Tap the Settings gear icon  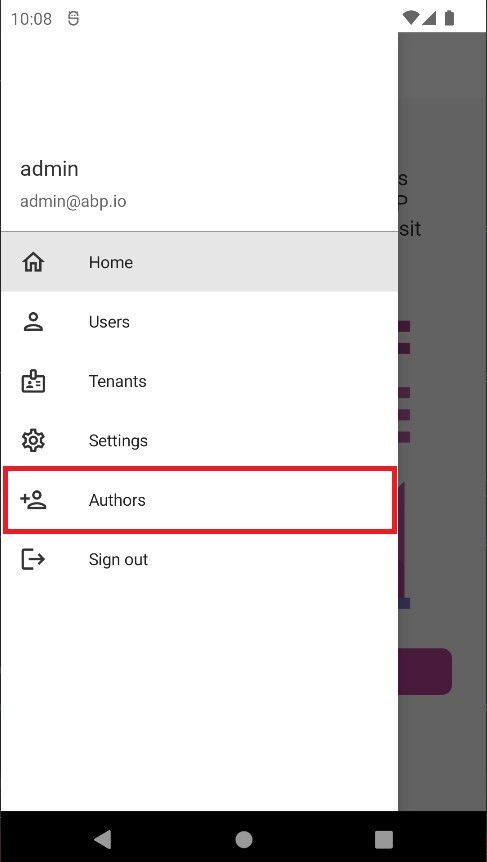[x=33, y=440]
